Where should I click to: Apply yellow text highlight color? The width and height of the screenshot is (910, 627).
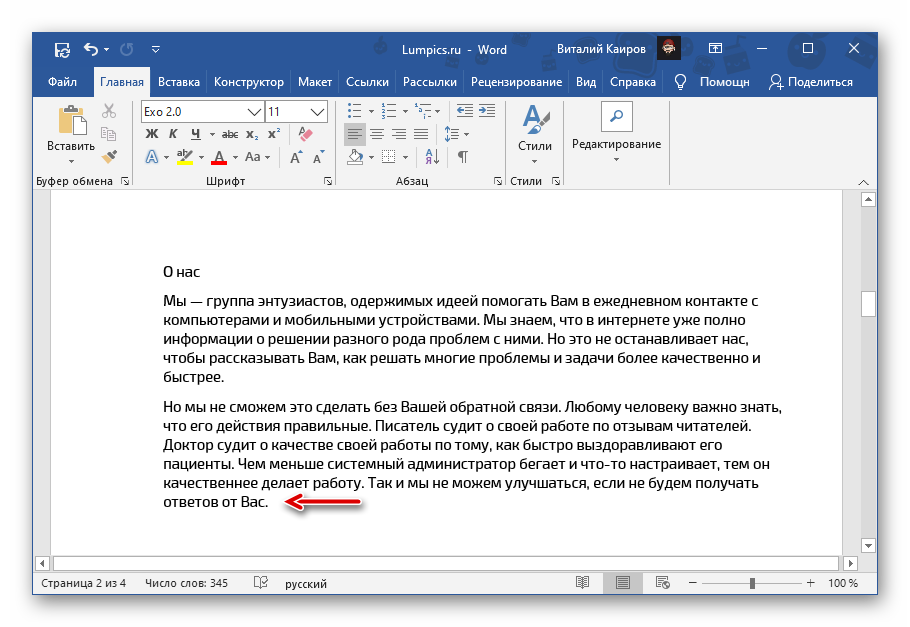click(185, 157)
